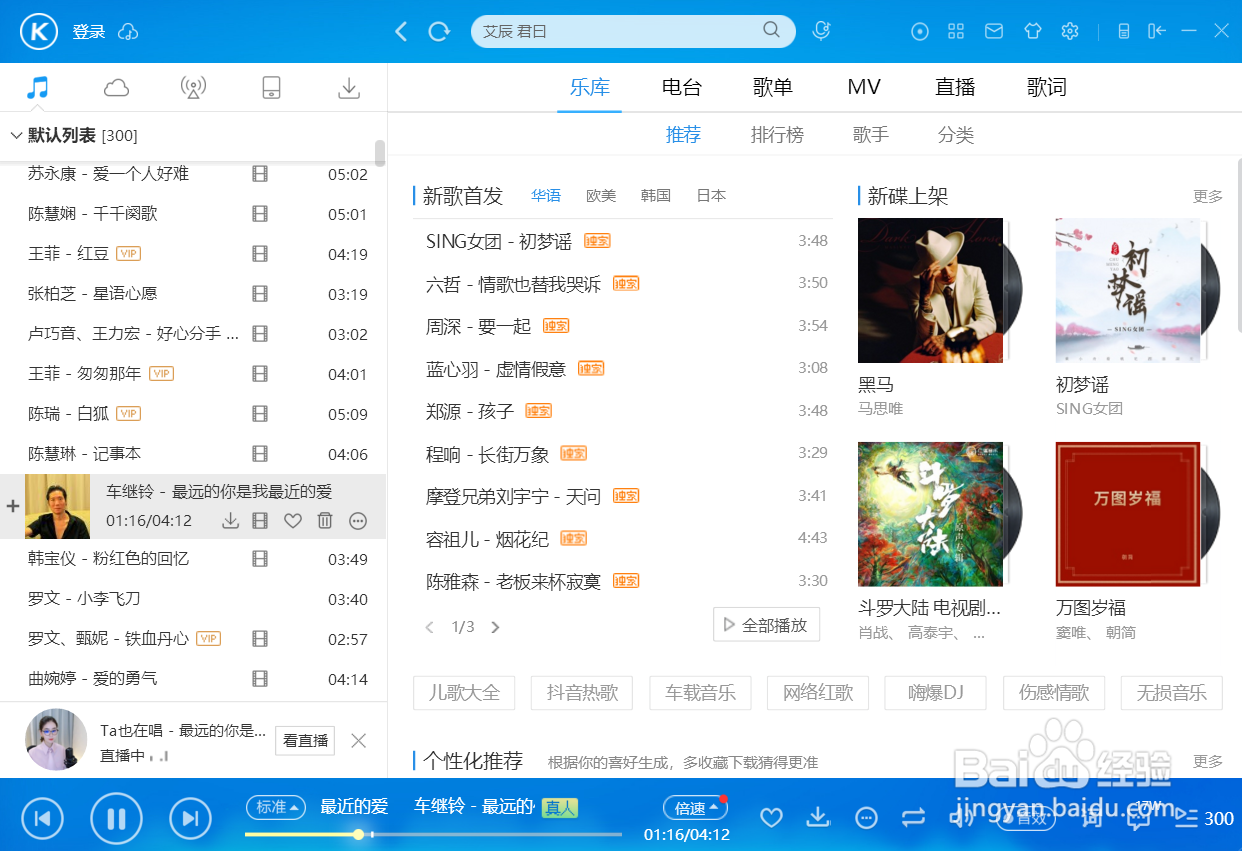1242x851 pixels.
Task: Select the 歌手 sub-tab
Action: pos(871,135)
